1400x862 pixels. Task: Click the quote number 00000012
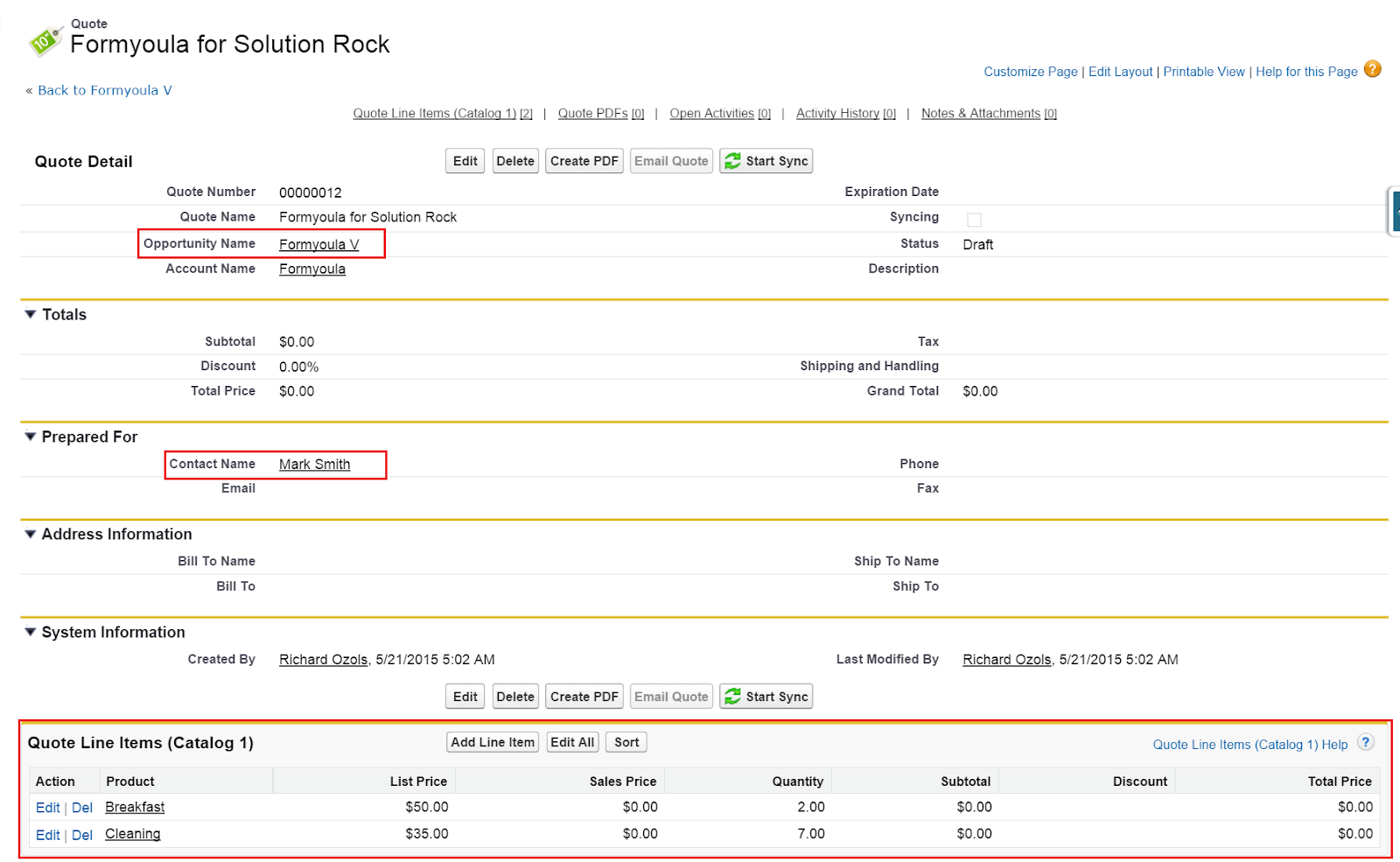311,193
